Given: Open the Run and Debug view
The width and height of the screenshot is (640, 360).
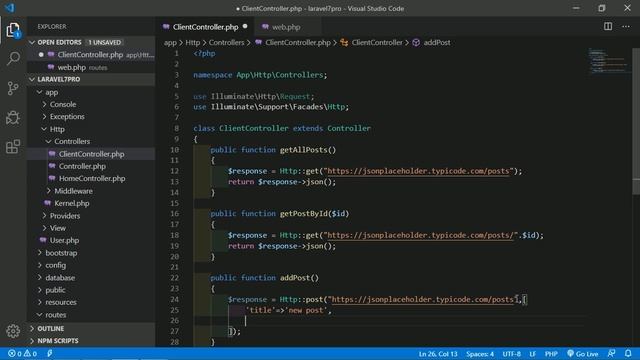Looking at the screenshot, I should click(13, 118).
